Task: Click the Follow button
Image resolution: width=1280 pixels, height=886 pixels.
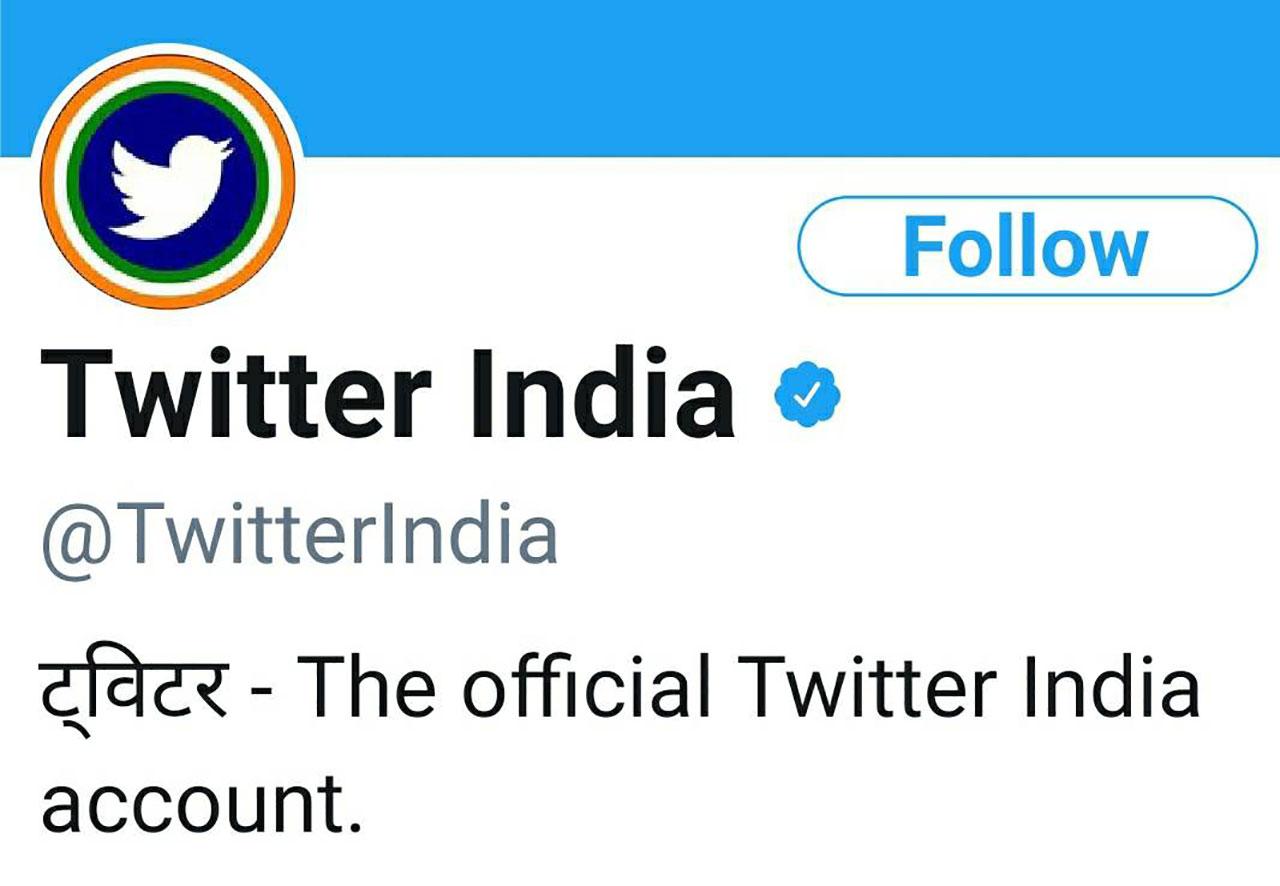Action: point(1027,246)
